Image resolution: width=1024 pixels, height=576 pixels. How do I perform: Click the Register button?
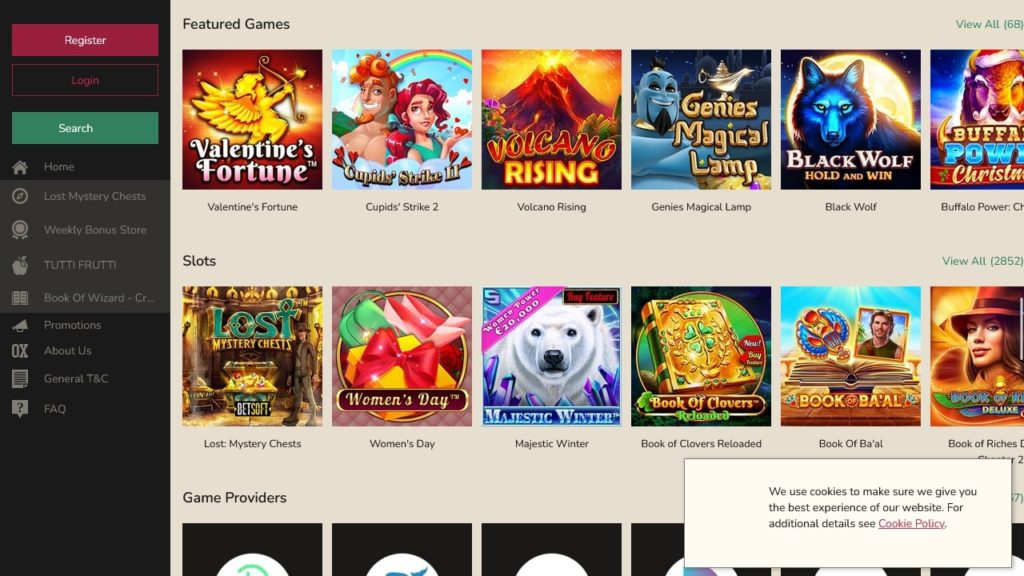point(85,40)
